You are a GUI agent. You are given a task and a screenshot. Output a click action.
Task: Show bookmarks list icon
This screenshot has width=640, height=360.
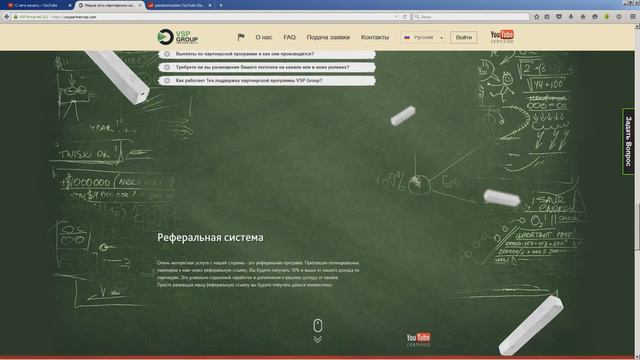pyautogui.click(x=547, y=17)
